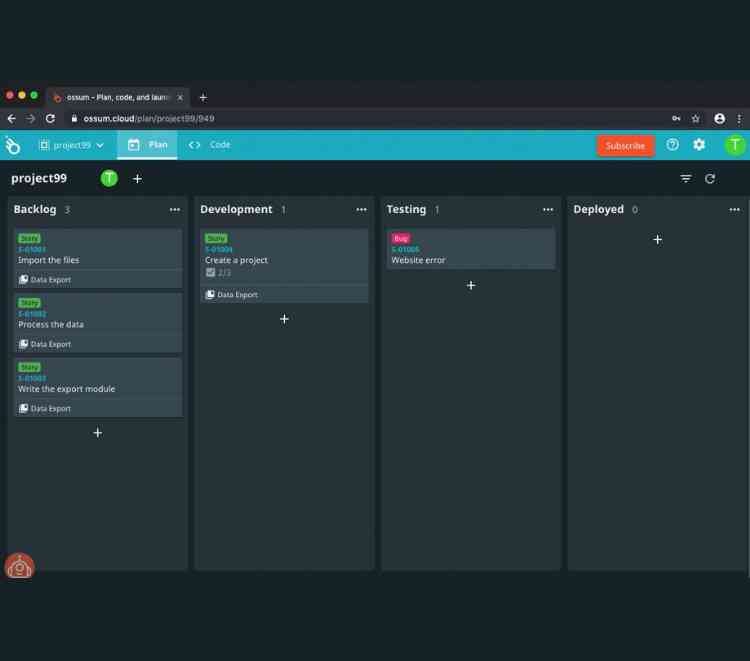This screenshot has width=750, height=661.
Task: Click the filter list icon
Action: [686, 179]
